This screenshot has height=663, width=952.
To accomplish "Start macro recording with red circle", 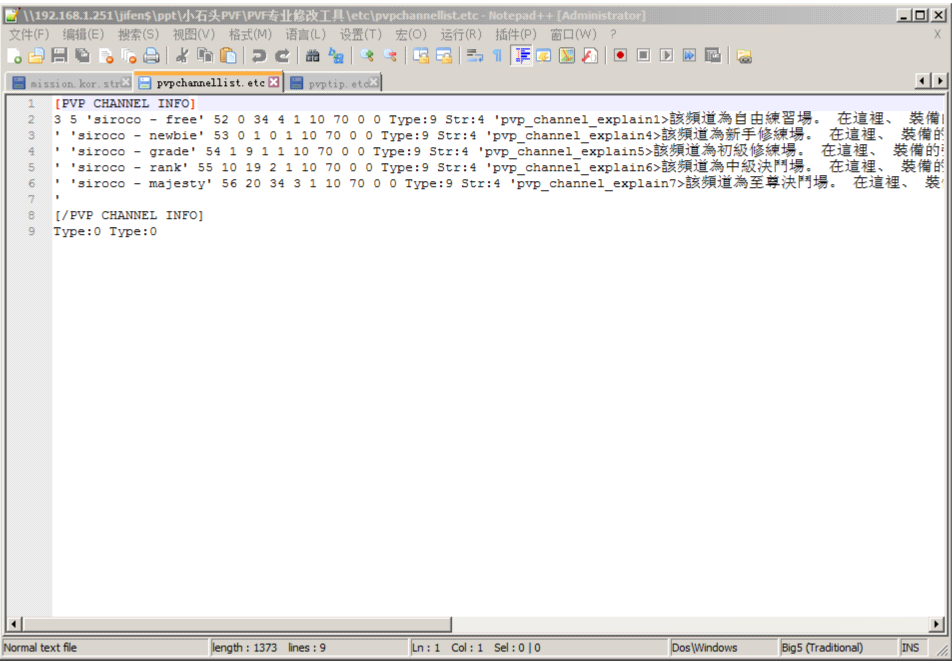I will click(x=620, y=56).
